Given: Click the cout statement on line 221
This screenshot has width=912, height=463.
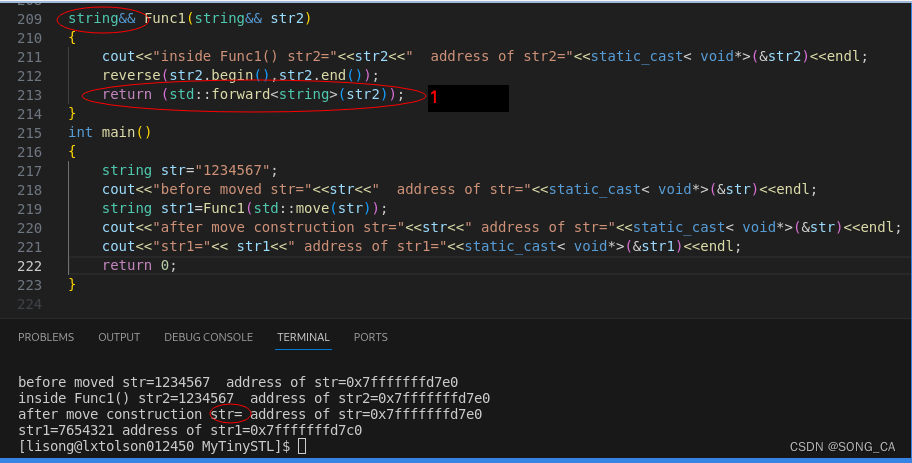Looking at the screenshot, I should tap(422, 247).
